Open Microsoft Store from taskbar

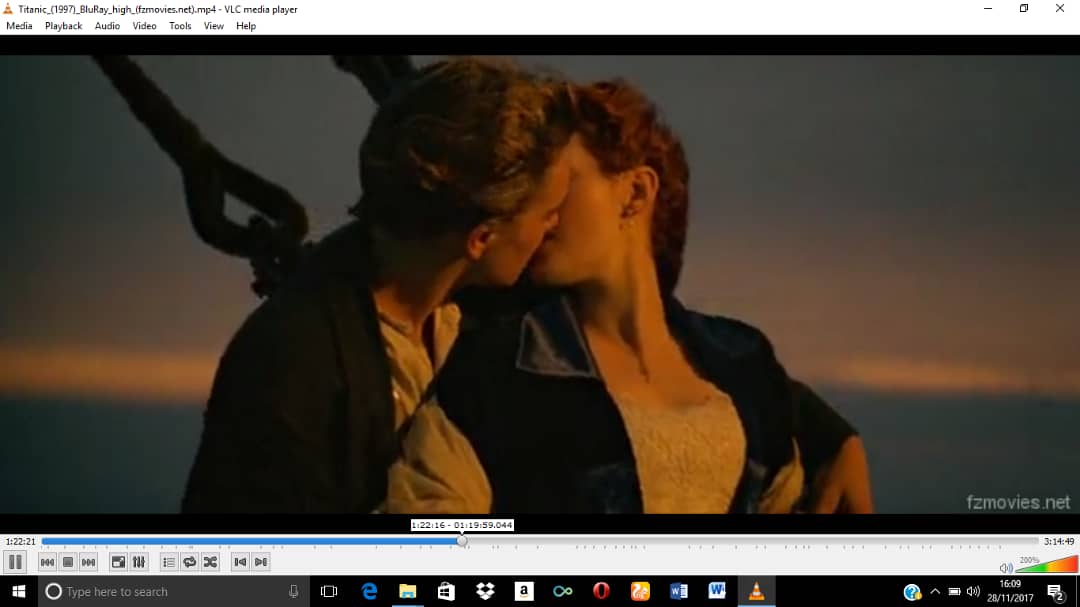(x=446, y=591)
